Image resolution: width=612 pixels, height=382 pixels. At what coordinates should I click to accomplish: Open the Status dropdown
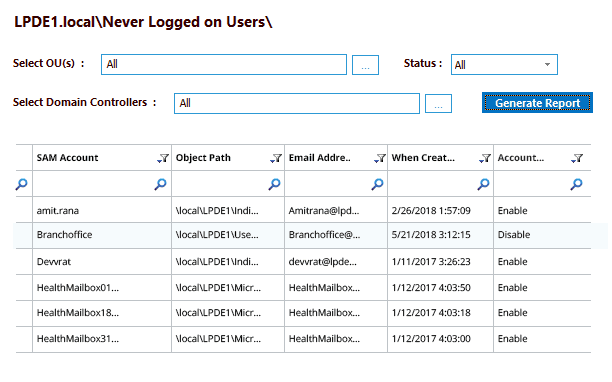coord(504,64)
